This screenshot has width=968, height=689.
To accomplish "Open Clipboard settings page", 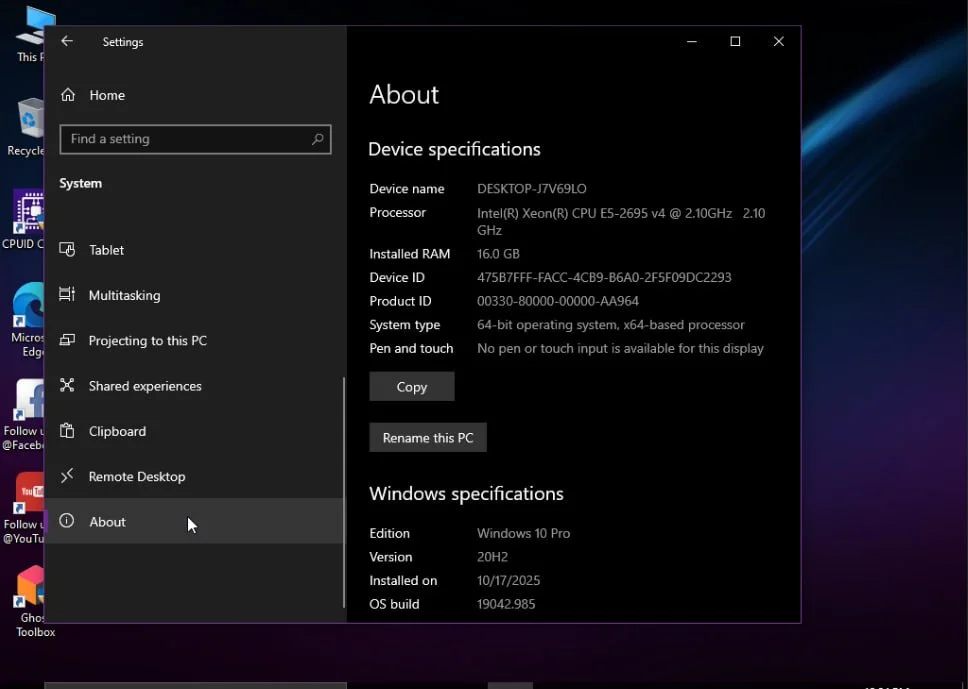I will 194,431.
